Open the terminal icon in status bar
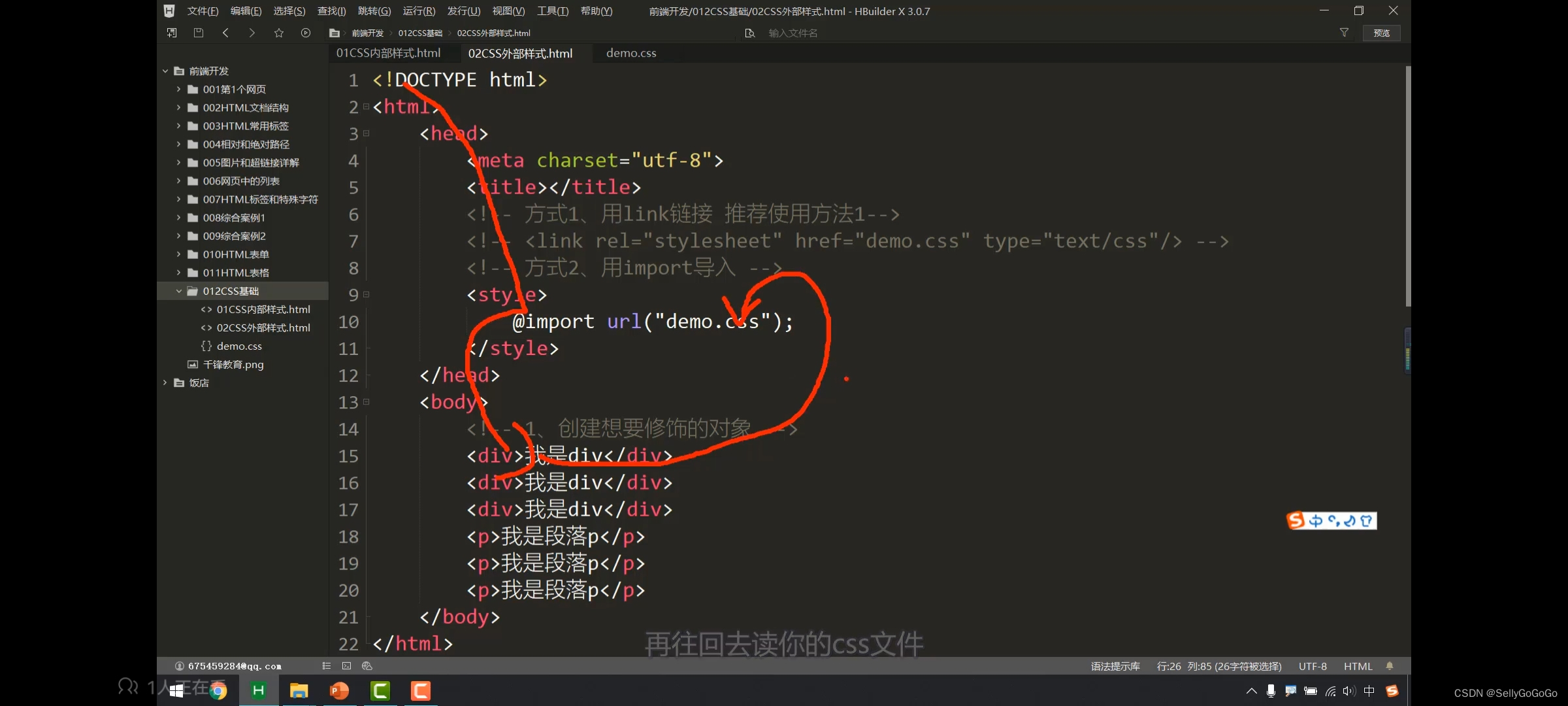Viewport: 1568px width, 706px height. pyautogui.click(x=347, y=666)
